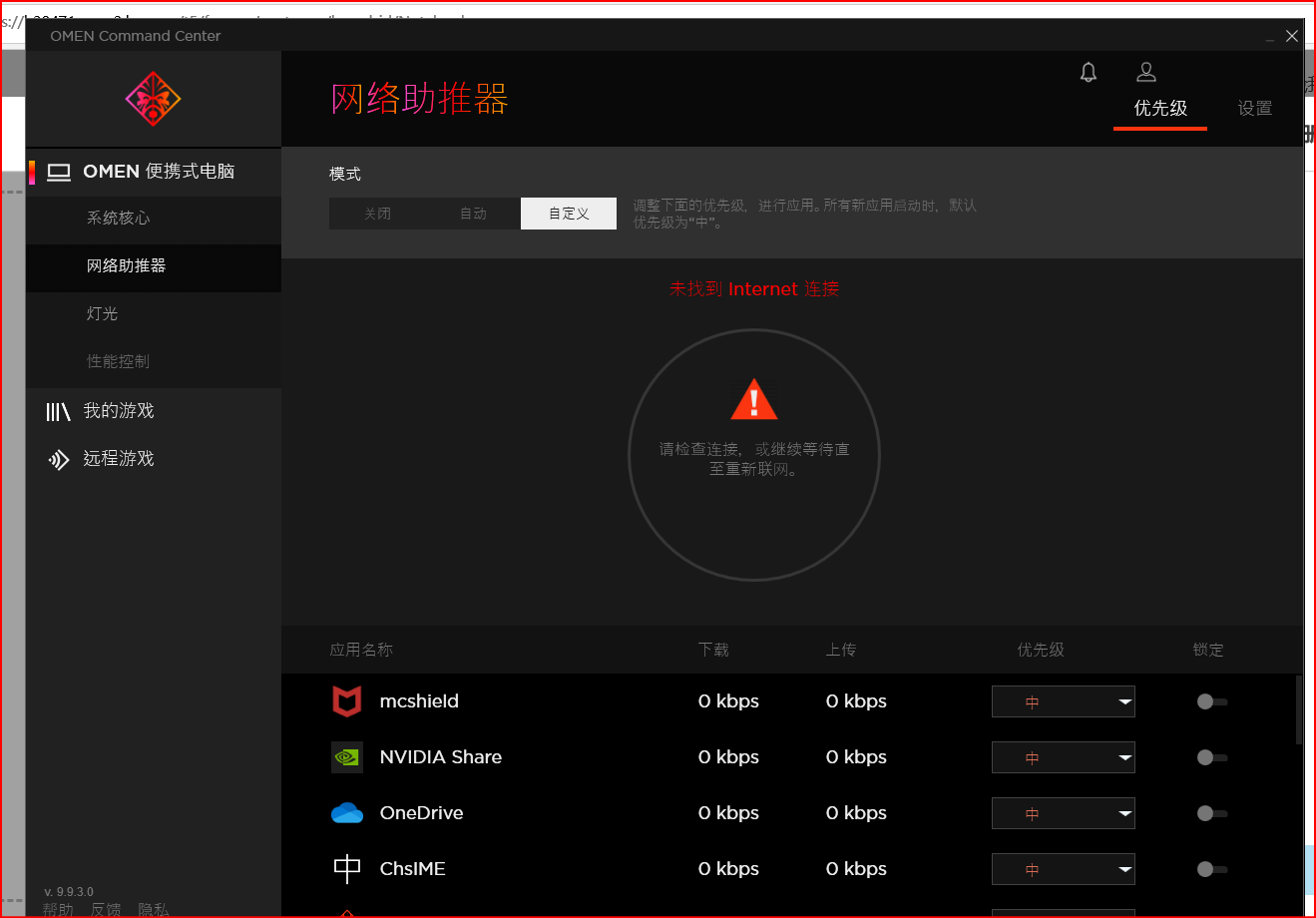Viewport: 1316px width, 918px height.
Task: Navigate to 灯光 in the sidebar menu
Action: pyautogui.click(x=103, y=313)
